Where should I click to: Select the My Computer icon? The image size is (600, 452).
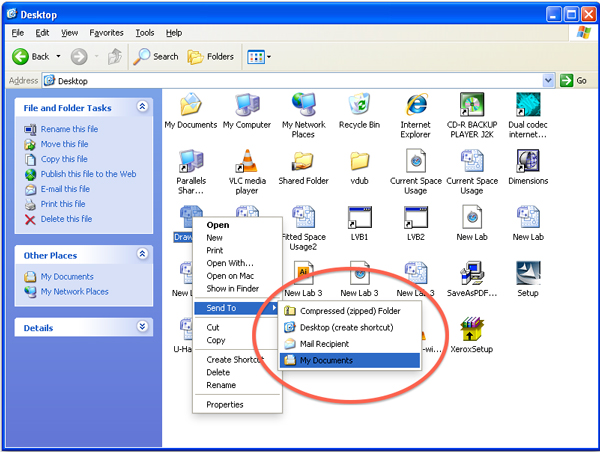(x=246, y=105)
